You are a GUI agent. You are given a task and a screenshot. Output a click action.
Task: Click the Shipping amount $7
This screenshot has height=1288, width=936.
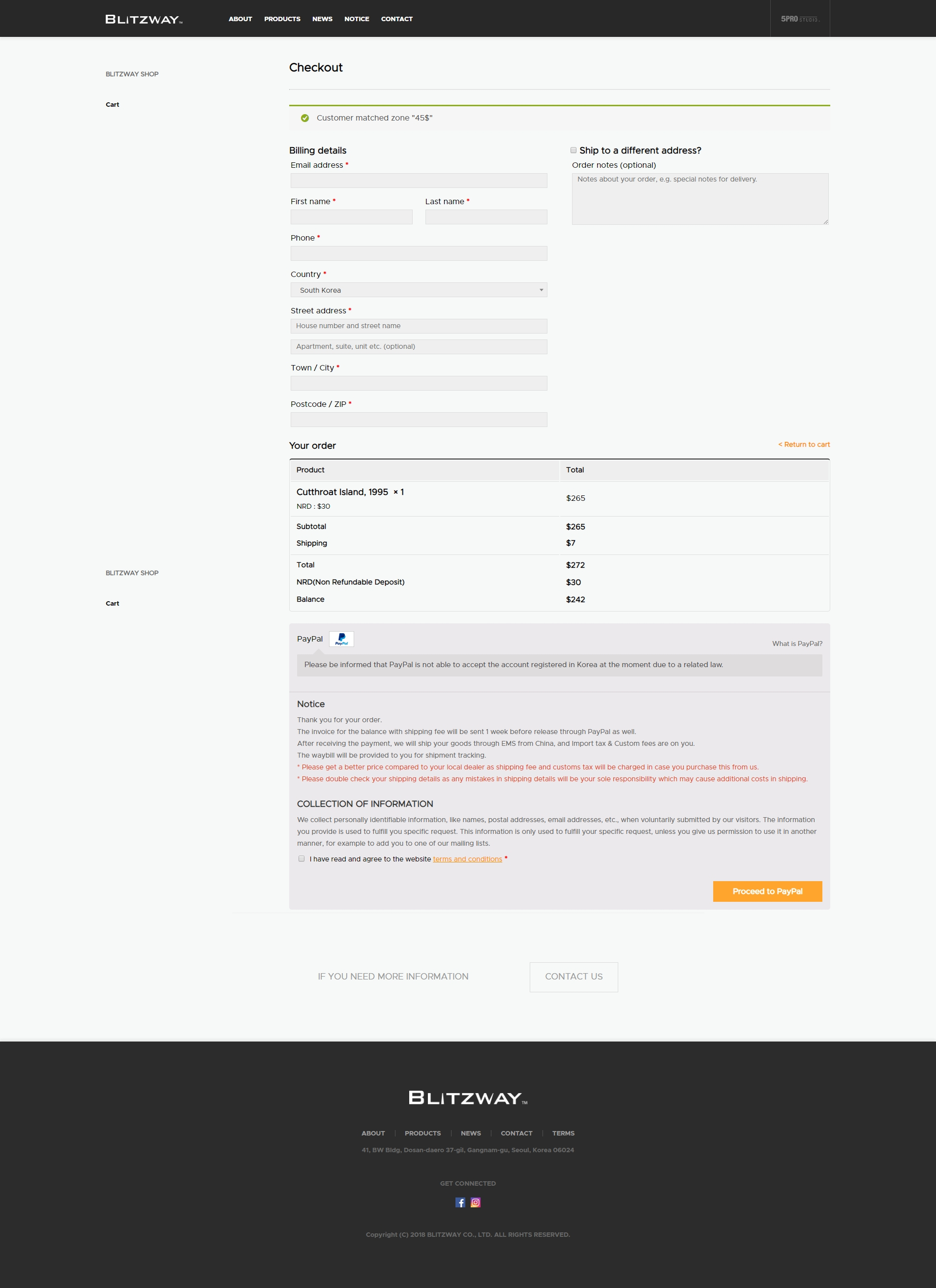[x=571, y=543]
